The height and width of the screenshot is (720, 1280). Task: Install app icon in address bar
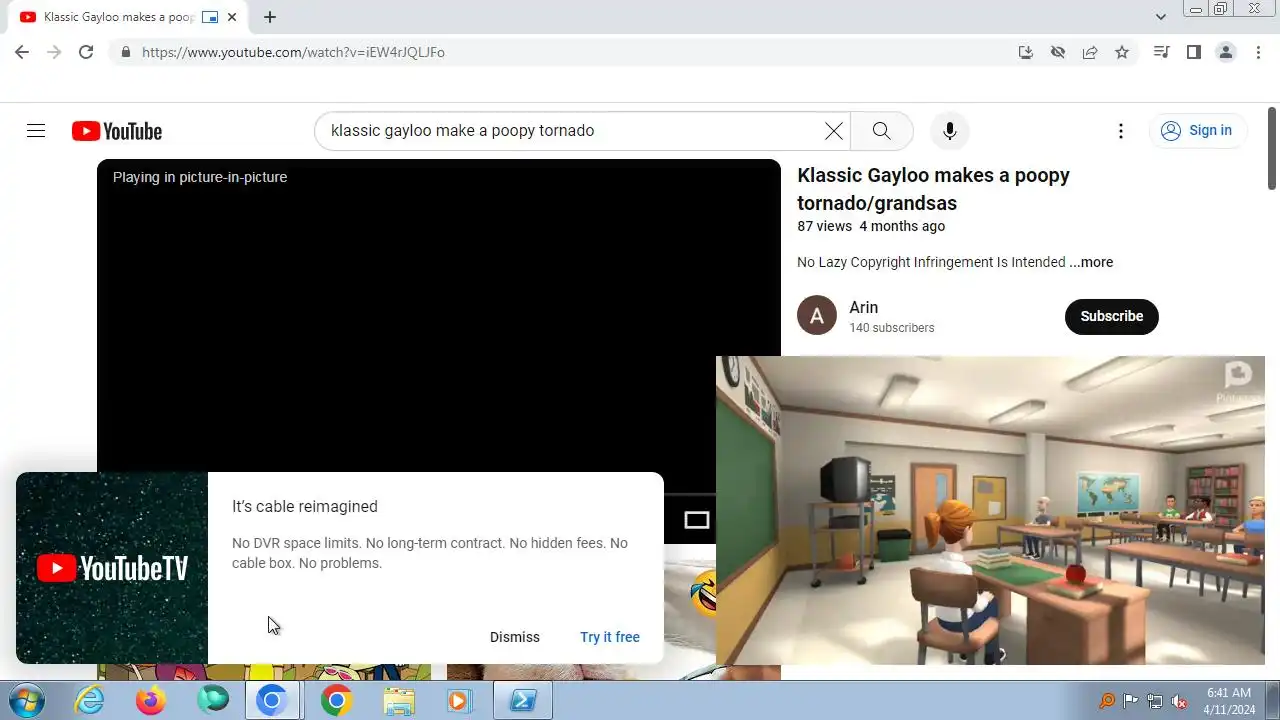(1026, 52)
